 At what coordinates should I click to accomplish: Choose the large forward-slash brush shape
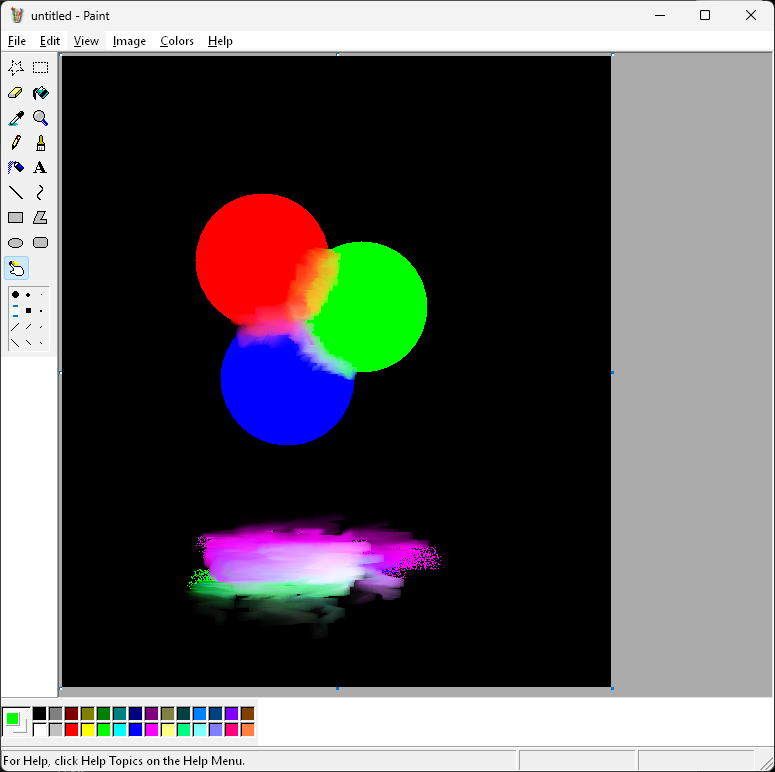15,327
